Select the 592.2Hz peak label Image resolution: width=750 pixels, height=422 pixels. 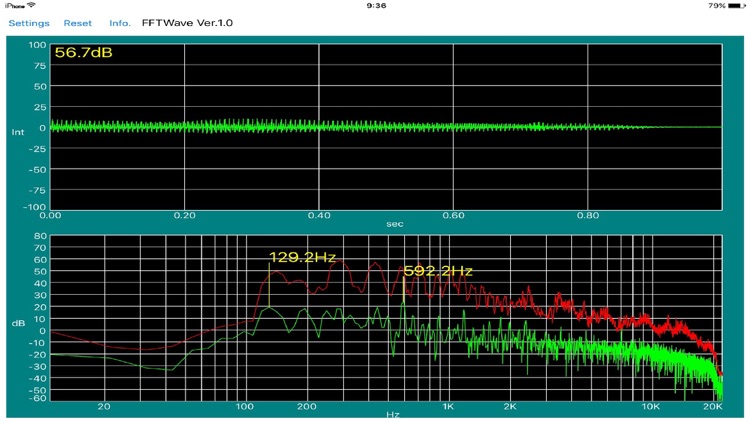[438, 271]
